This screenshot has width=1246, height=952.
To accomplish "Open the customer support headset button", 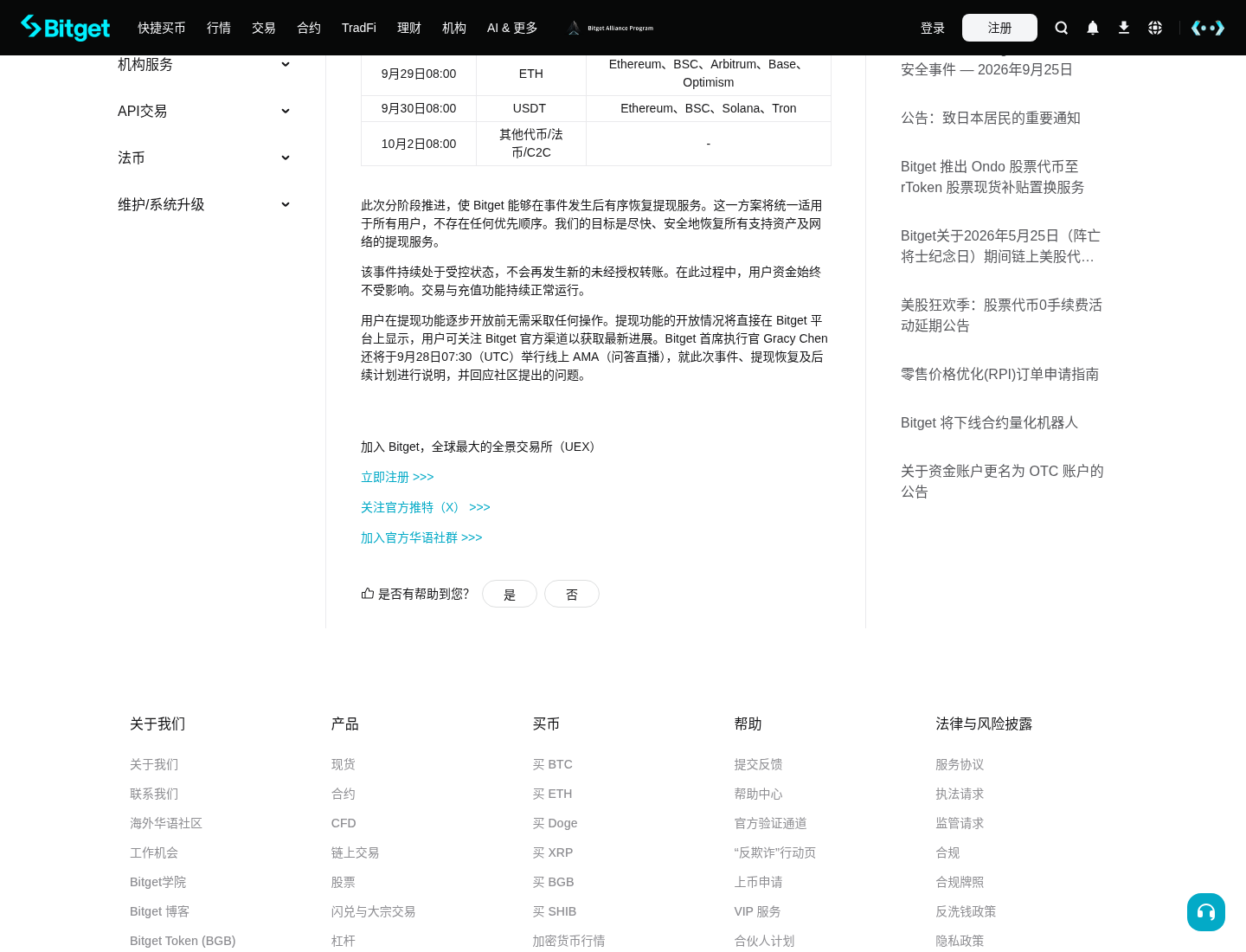I will coord(1206,912).
